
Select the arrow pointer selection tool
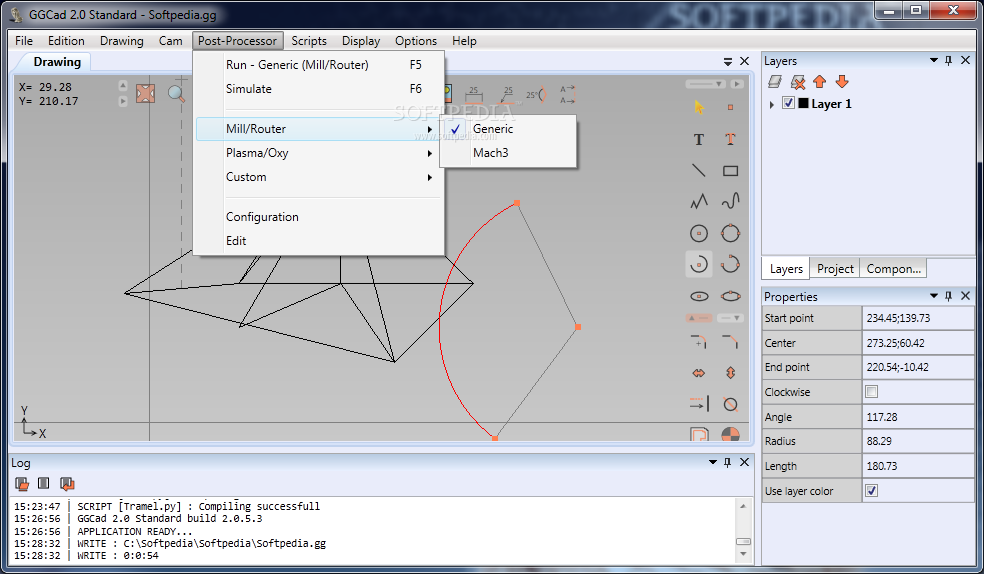(699, 107)
